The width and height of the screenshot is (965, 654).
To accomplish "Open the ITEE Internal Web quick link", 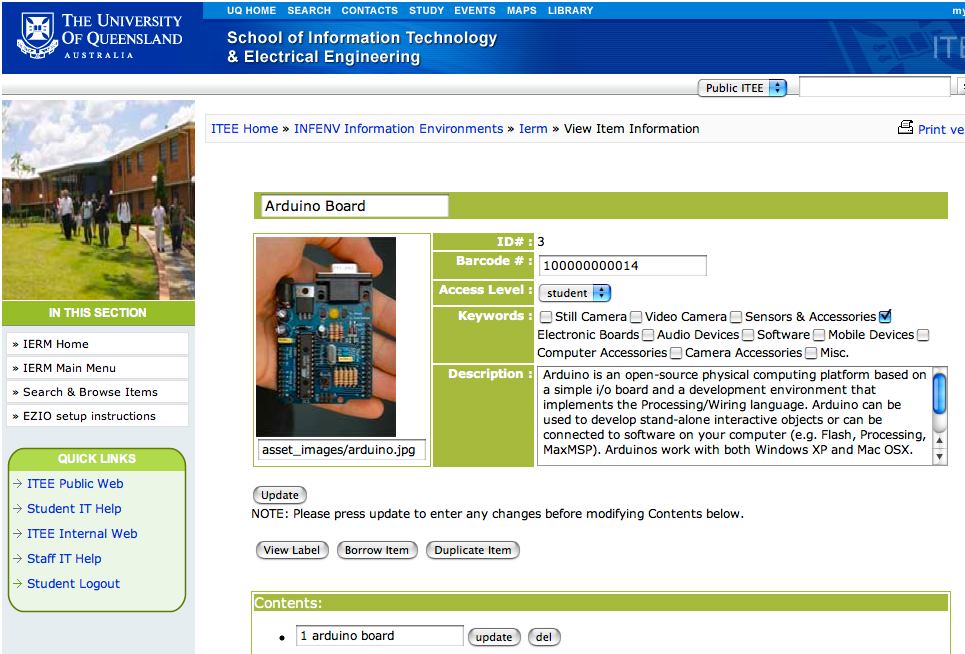I will (x=82, y=533).
